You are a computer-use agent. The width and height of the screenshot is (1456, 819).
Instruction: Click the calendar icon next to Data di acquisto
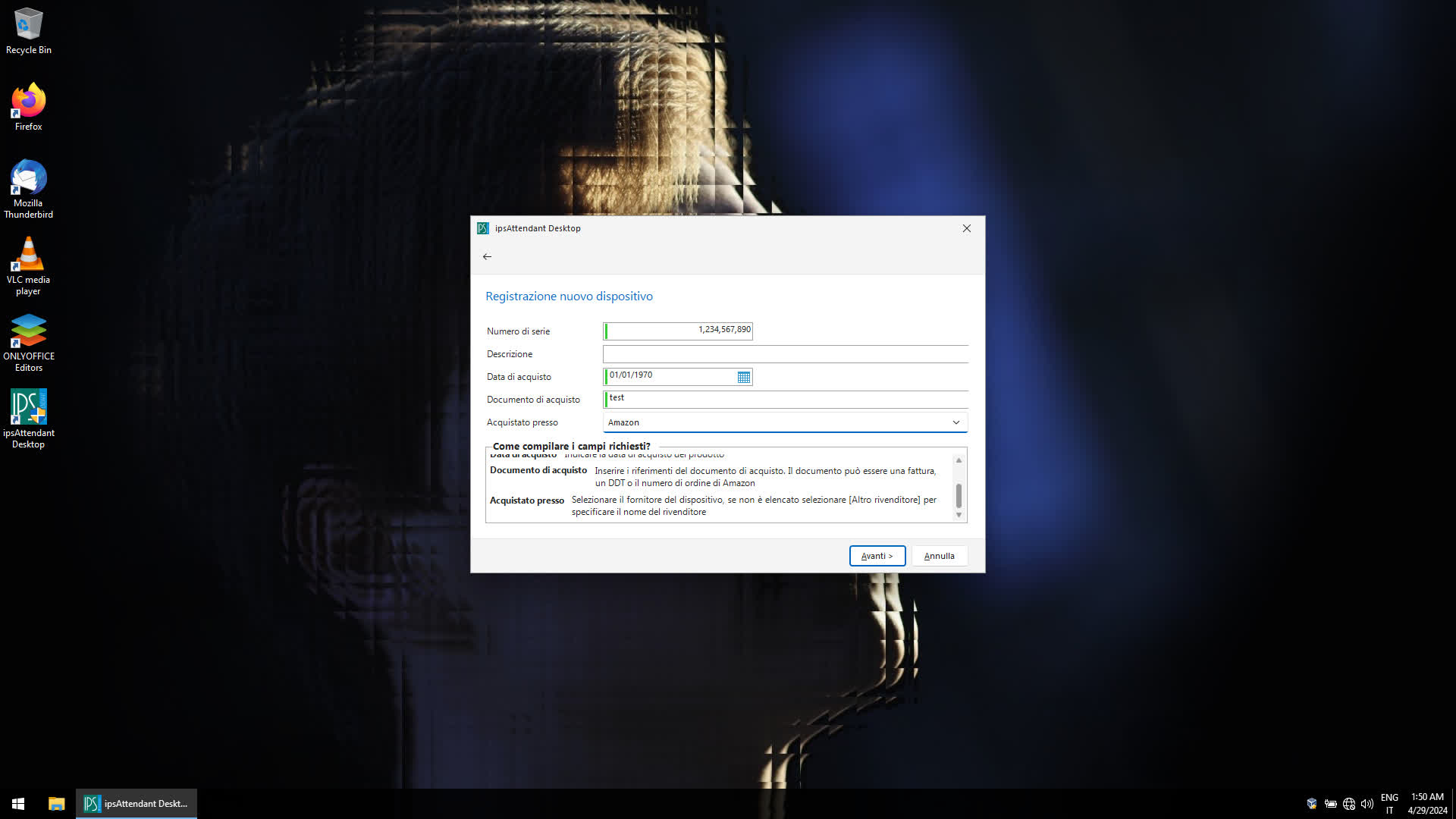click(x=744, y=377)
